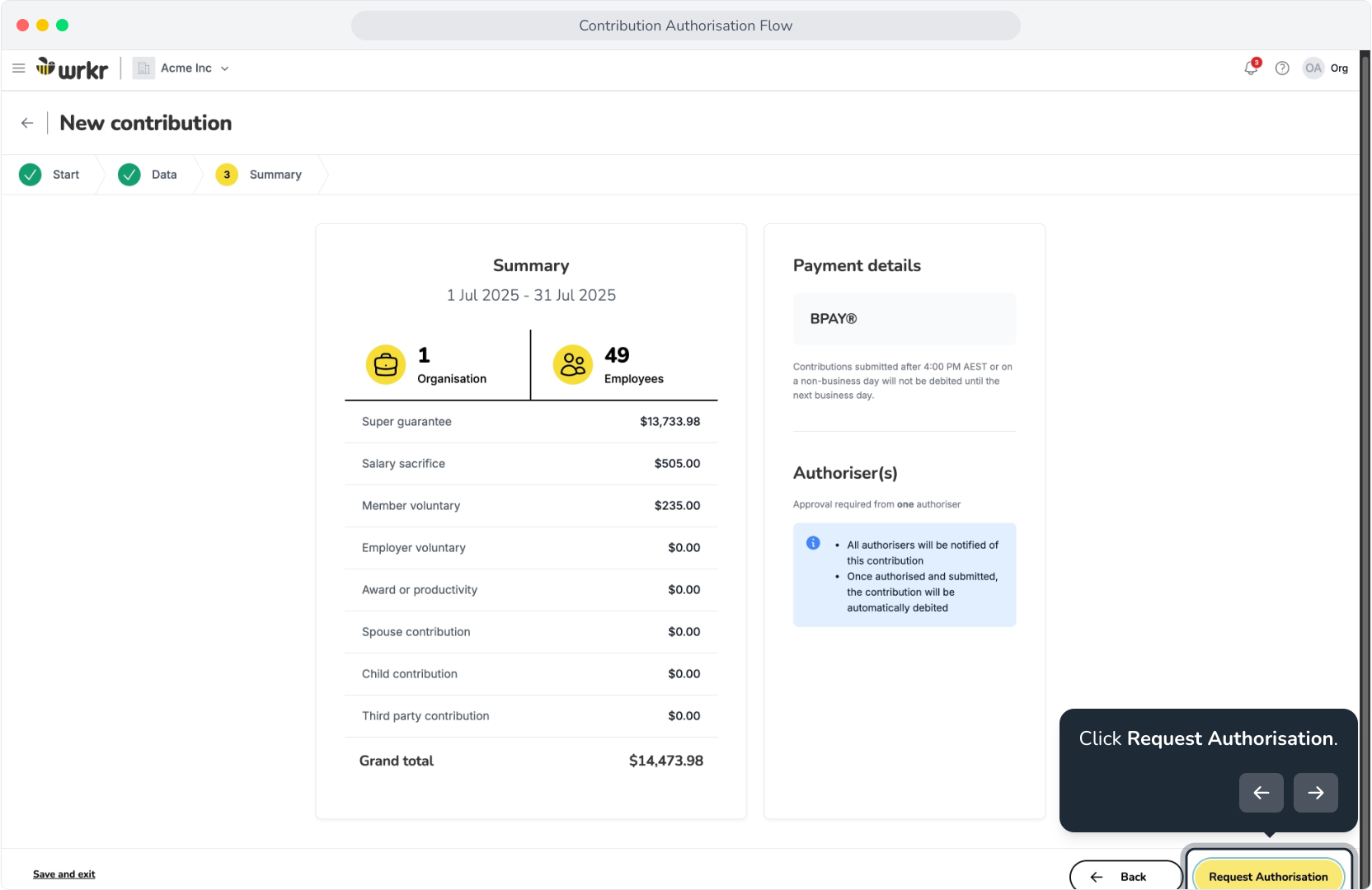The image size is (1372, 890).
Task: Click the 4:00 PM AEST cutoff note text
Action: click(903, 381)
